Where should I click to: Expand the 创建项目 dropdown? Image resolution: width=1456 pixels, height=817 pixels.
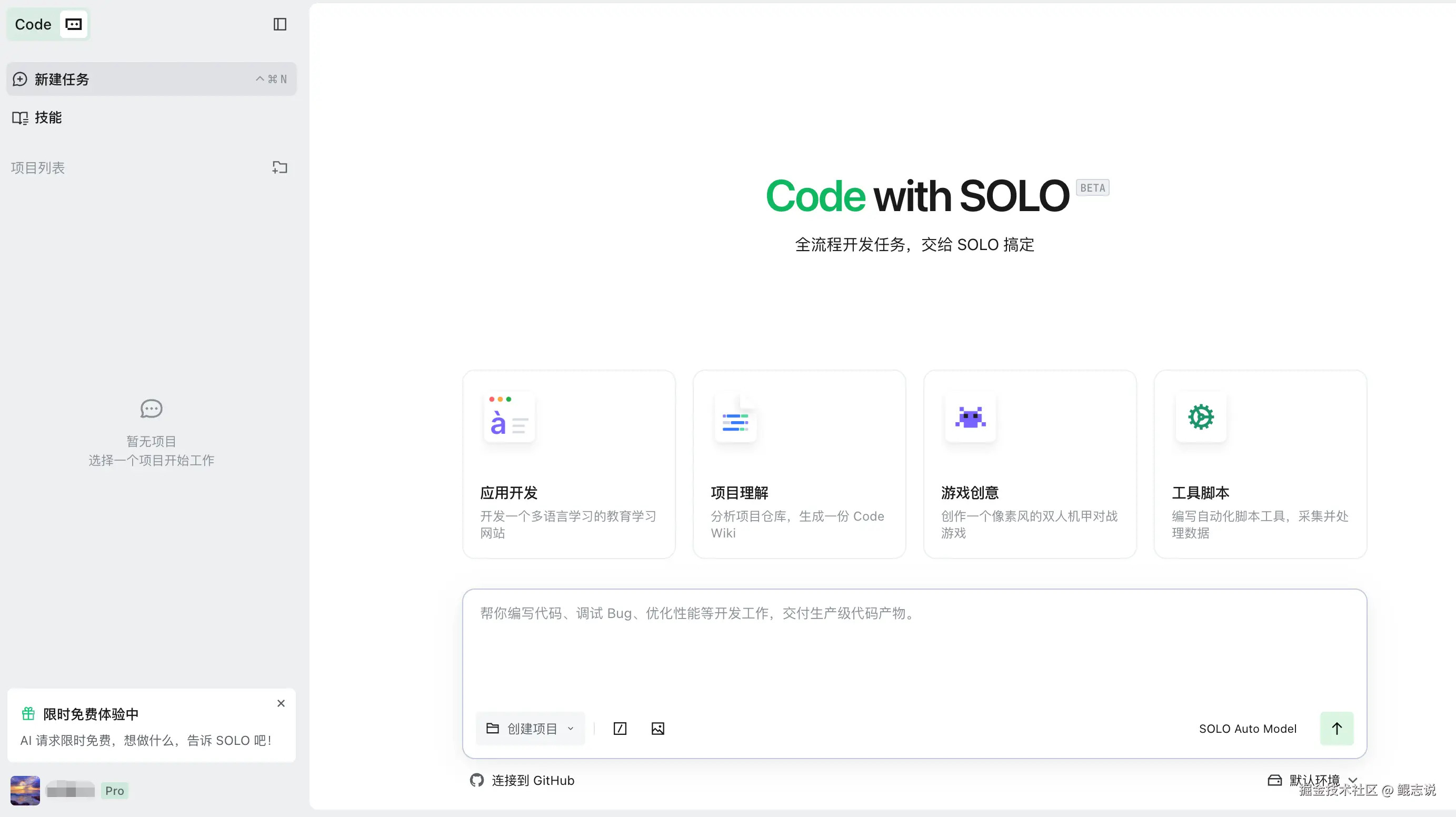tap(530, 728)
